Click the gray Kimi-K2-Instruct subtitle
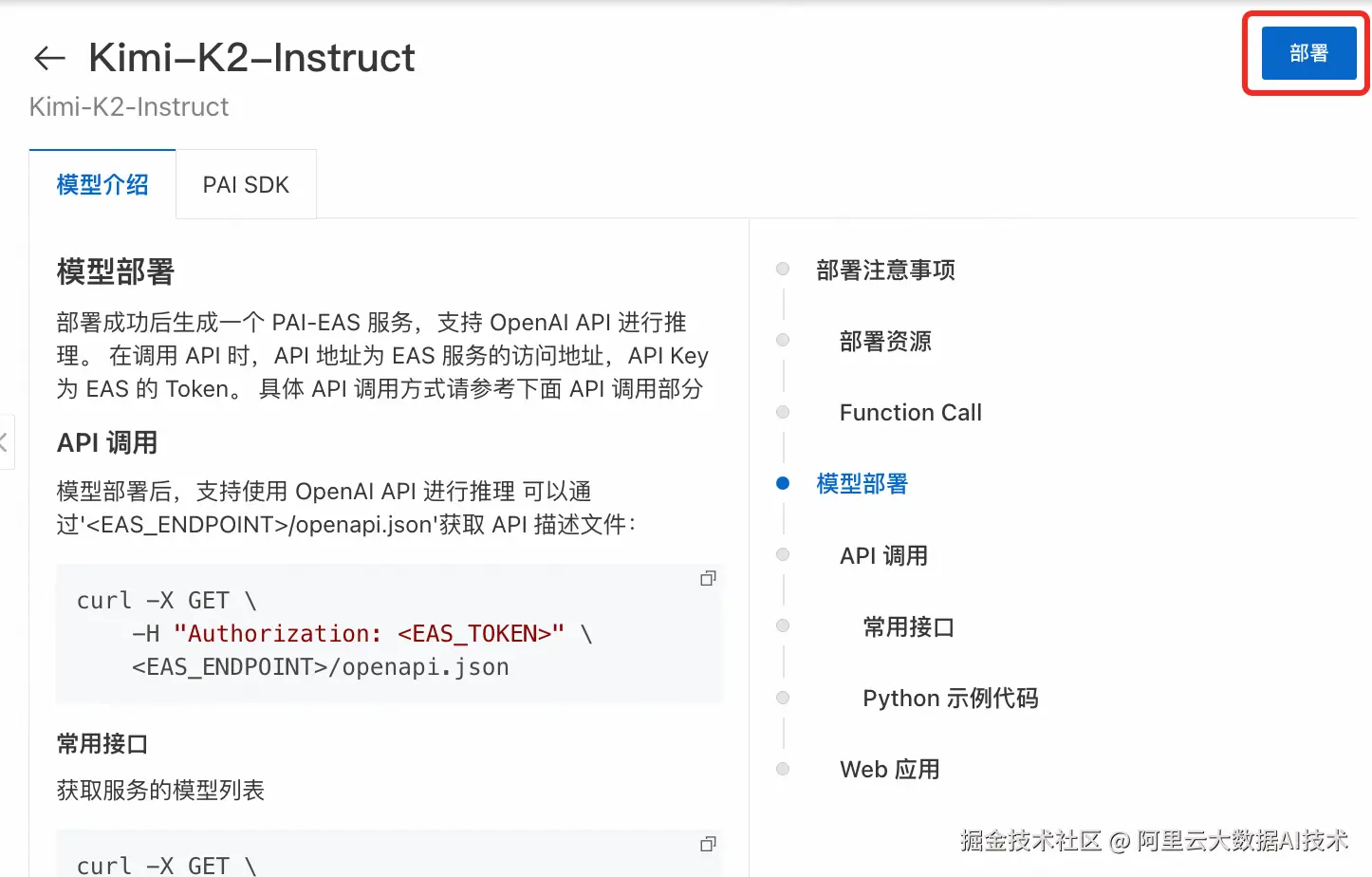Viewport: 1372px width, 877px height. pos(129,106)
